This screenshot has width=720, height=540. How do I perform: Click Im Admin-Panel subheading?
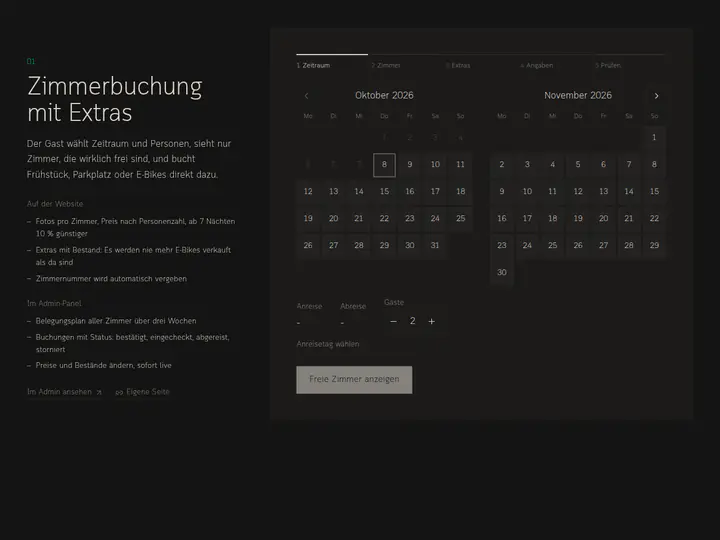[x=54, y=304]
